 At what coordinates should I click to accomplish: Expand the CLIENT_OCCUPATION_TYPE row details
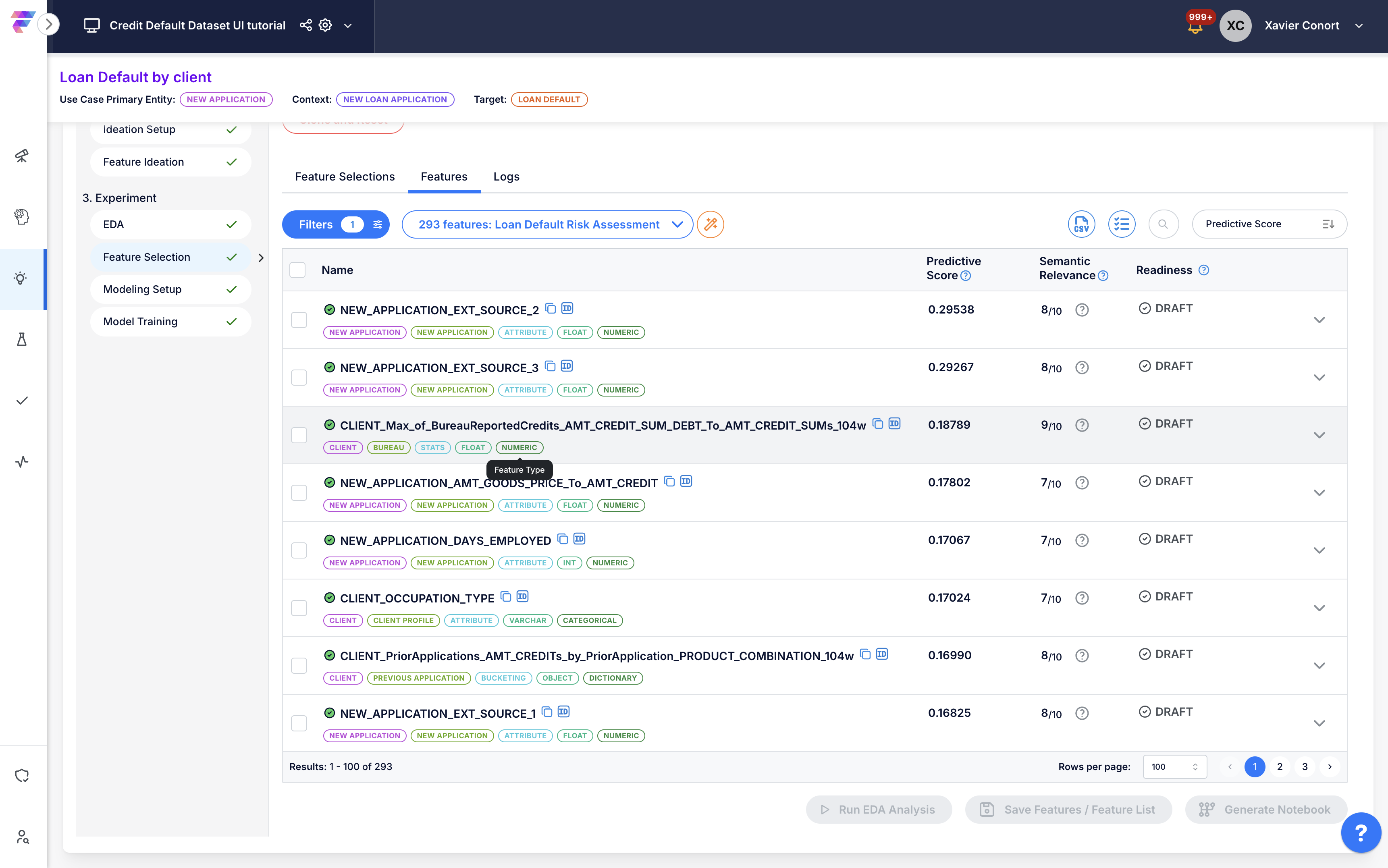coord(1319,608)
